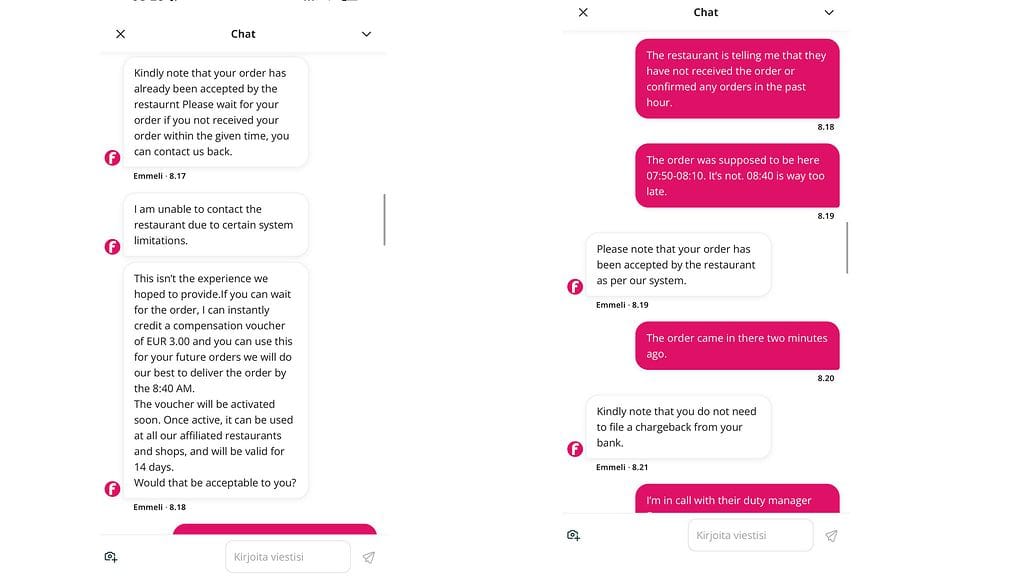Collapse the right chat using chevron
Image resolution: width=1024 pixels, height=576 pixels.
[x=829, y=12]
